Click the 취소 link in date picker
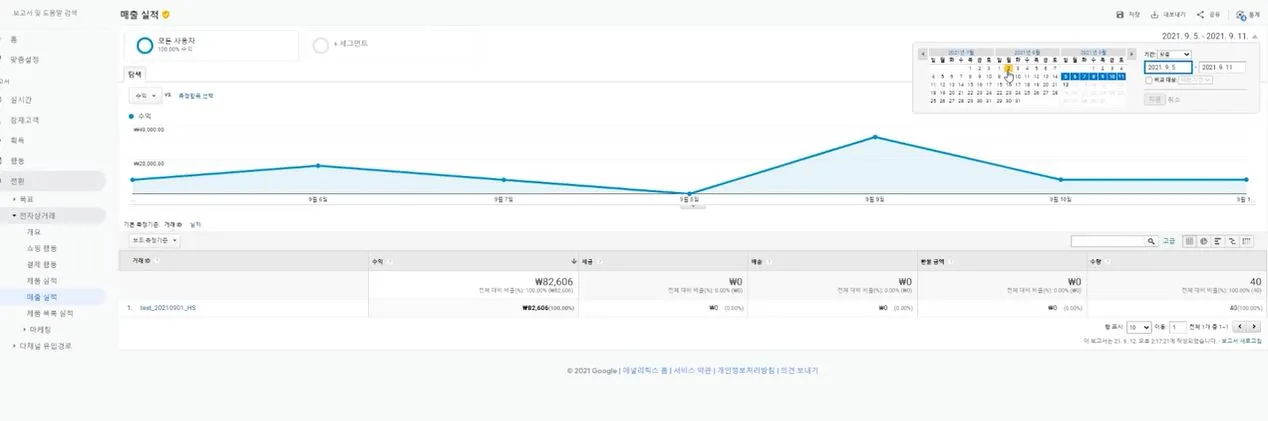Image resolution: width=1268 pixels, height=421 pixels. tap(1175, 99)
